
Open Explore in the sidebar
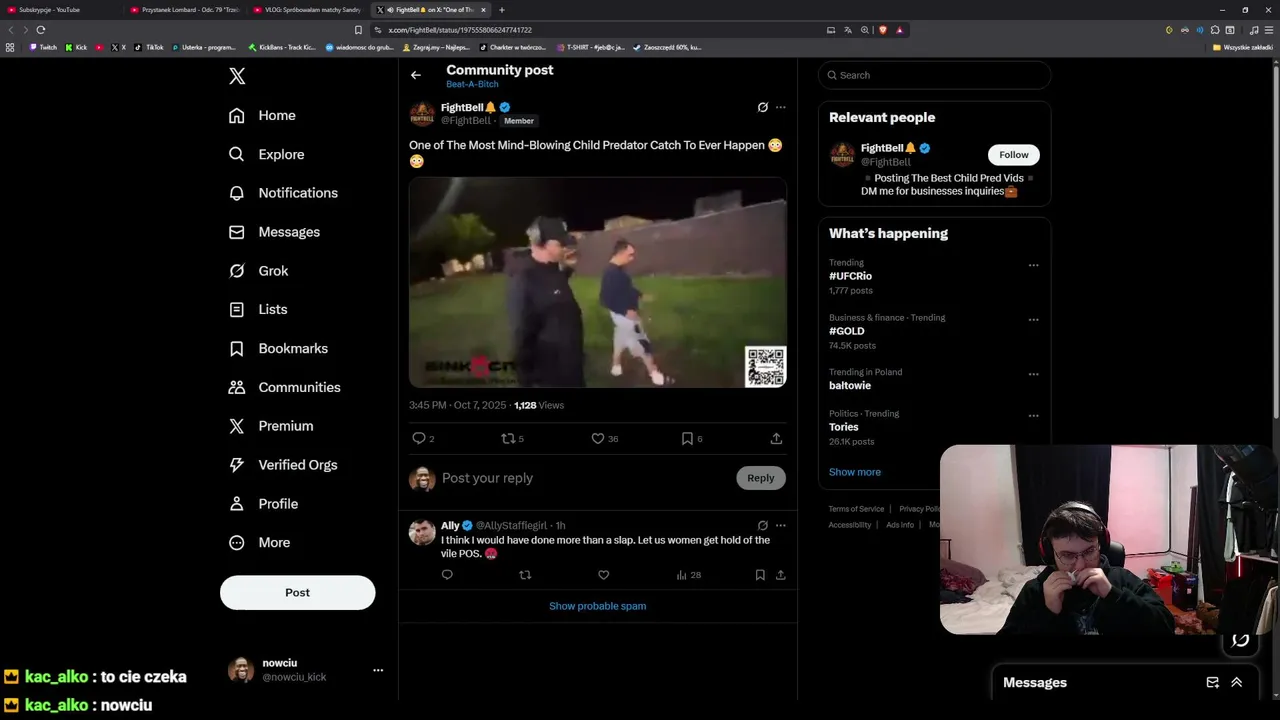[x=266, y=154]
